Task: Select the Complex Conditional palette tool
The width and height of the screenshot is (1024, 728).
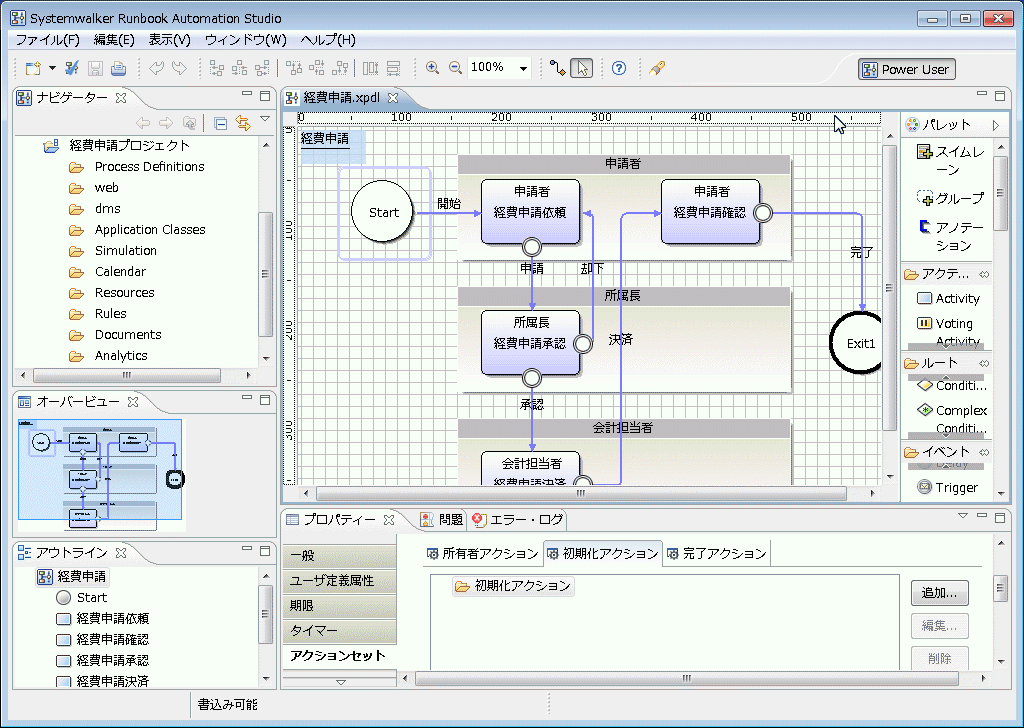Action: (952, 419)
